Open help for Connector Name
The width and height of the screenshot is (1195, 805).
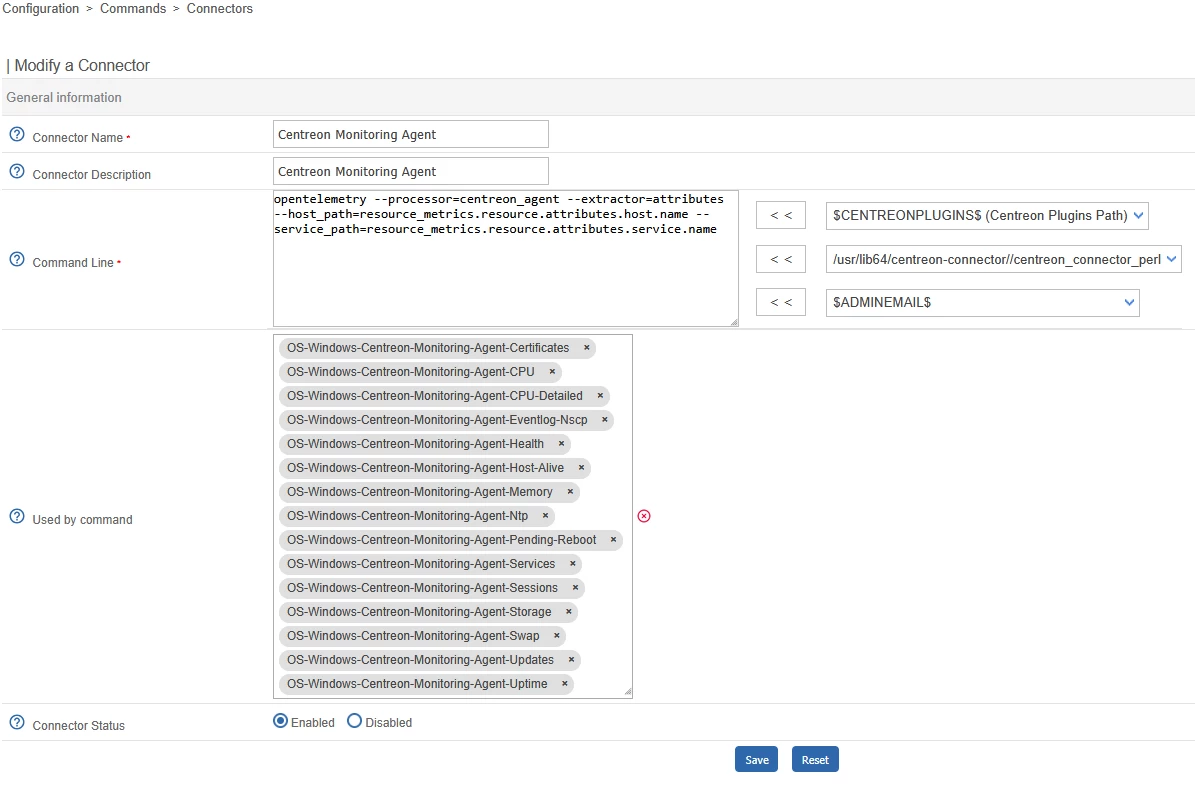pyautogui.click(x=17, y=135)
